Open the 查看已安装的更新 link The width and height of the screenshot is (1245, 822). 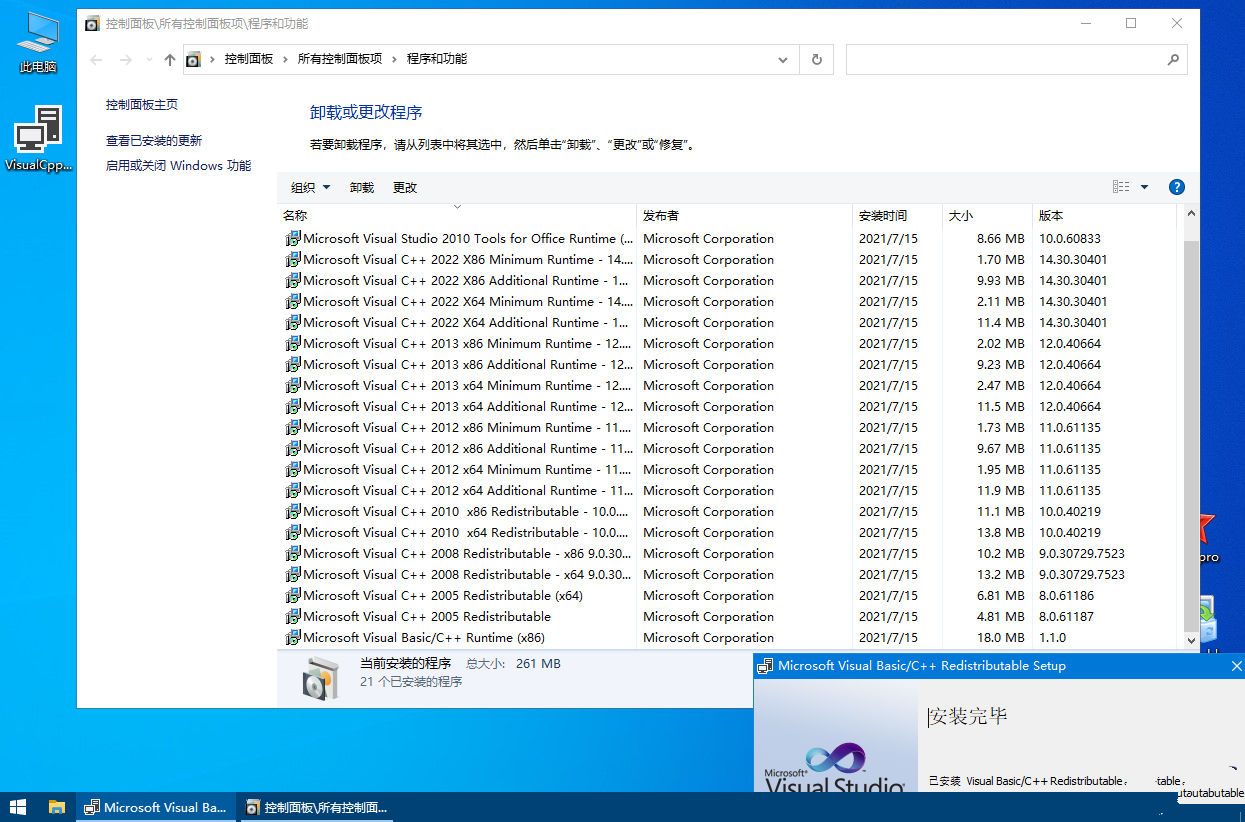coord(154,141)
